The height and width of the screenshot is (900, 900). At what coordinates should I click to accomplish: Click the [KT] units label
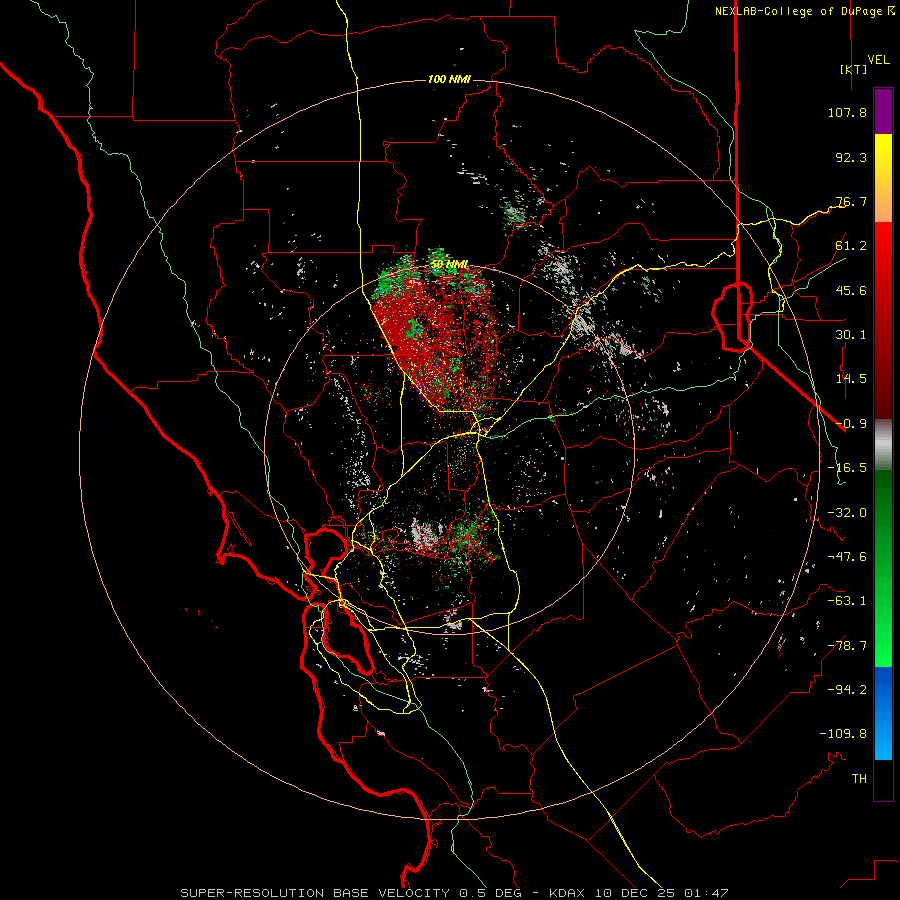tap(854, 69)
